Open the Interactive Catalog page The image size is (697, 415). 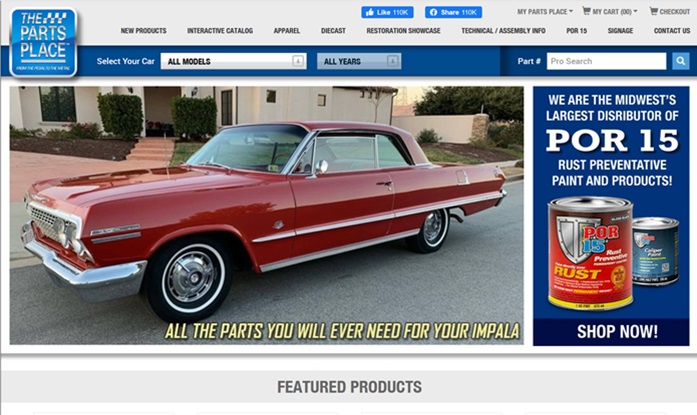(x=220, y=31)
